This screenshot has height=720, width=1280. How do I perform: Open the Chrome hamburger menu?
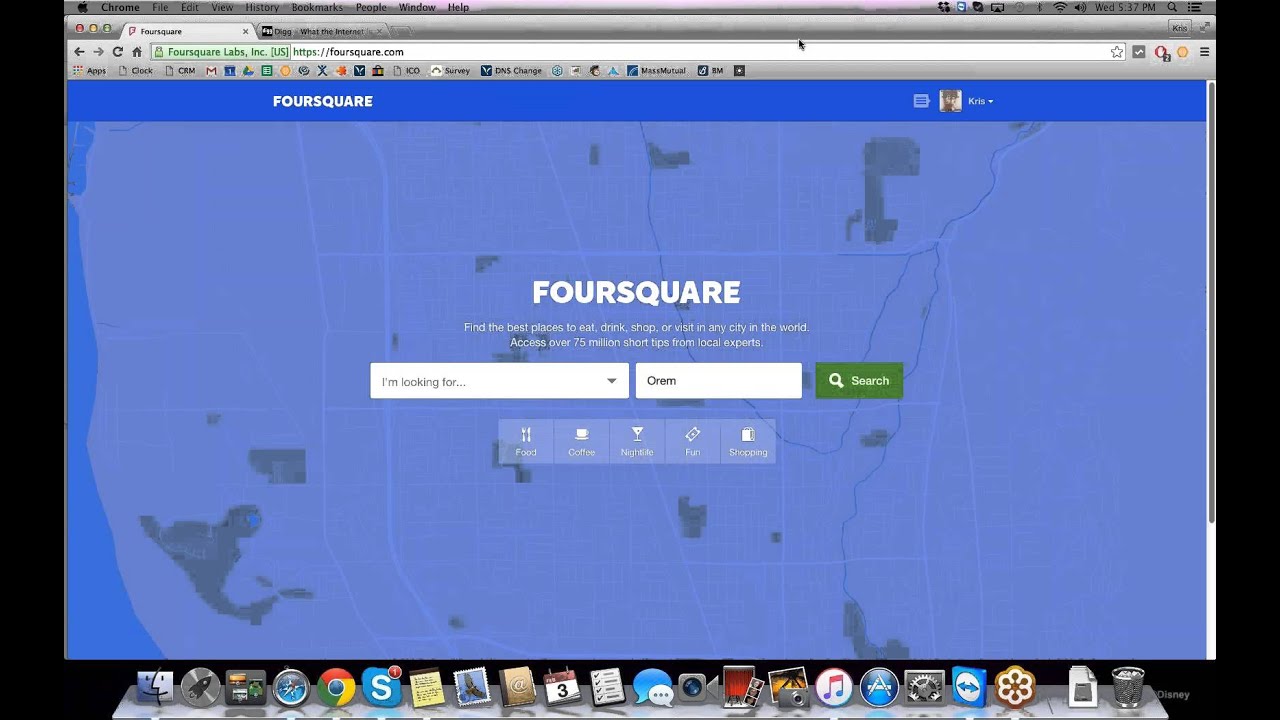point(1204,52)
